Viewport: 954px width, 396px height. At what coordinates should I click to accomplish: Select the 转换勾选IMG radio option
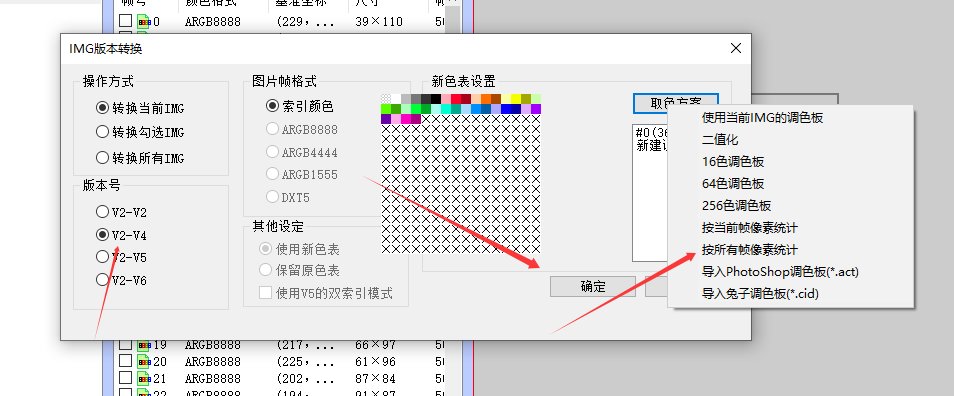click(140, 132)
